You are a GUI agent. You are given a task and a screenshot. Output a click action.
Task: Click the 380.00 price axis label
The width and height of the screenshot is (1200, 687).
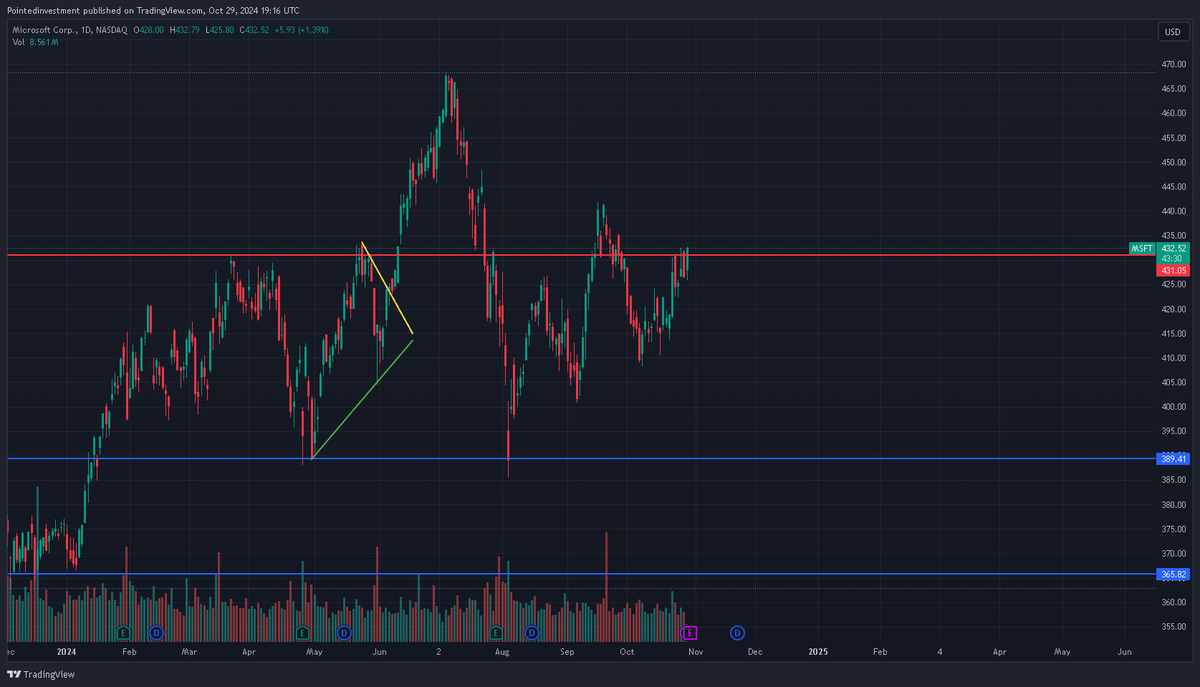(1172, 505)
